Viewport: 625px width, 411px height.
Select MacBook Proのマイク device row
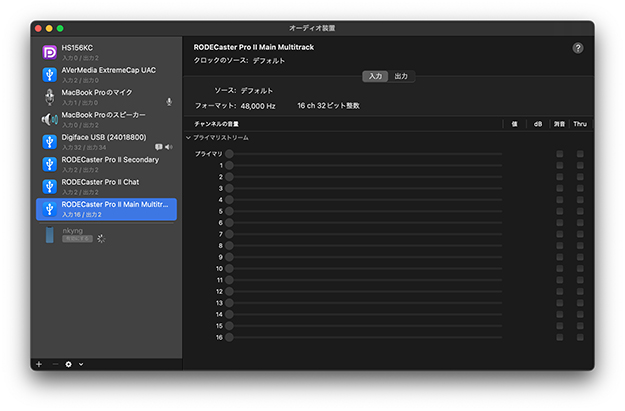(x=106, y=97)
